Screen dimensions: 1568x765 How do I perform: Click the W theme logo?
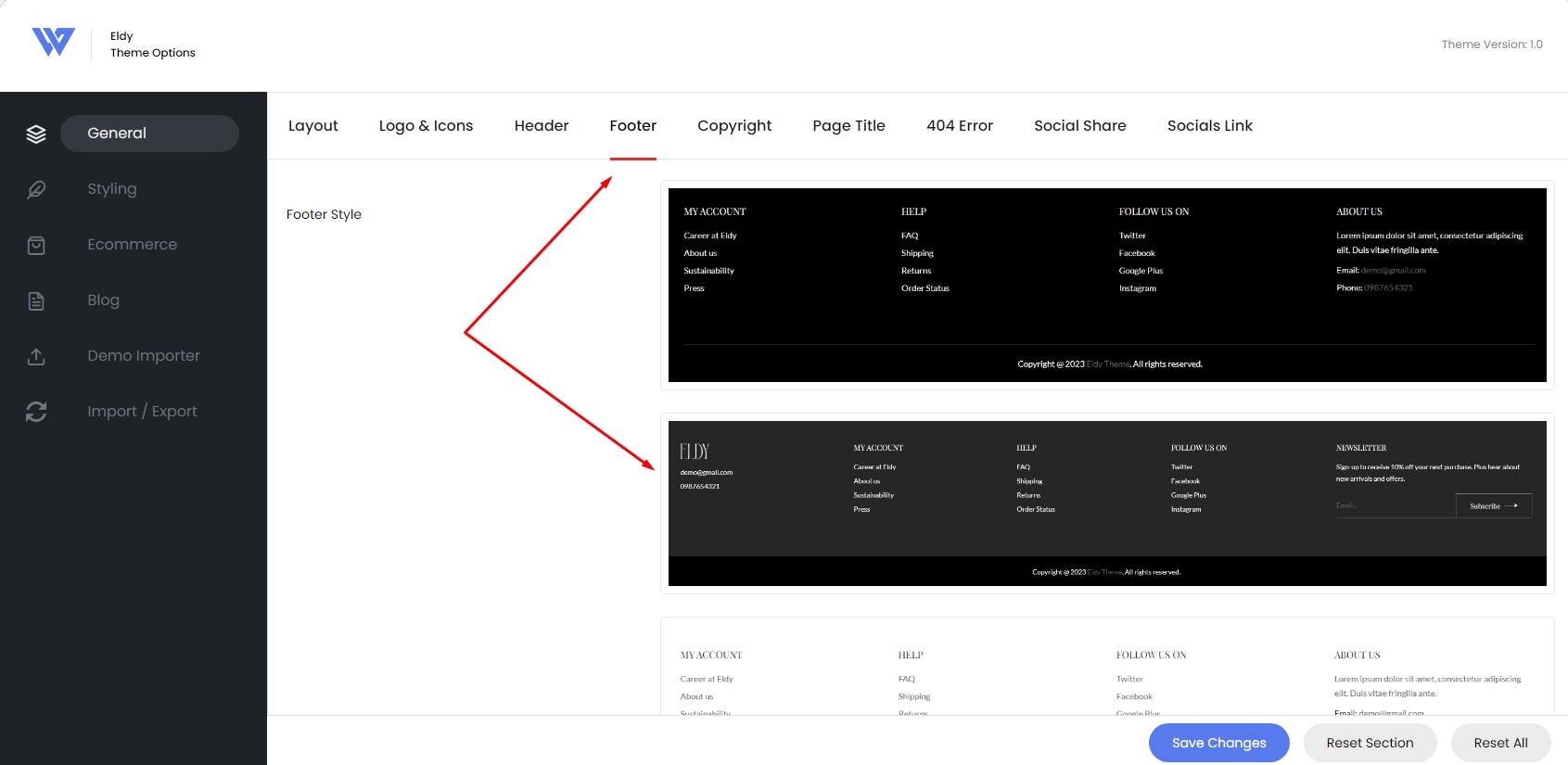54,42
